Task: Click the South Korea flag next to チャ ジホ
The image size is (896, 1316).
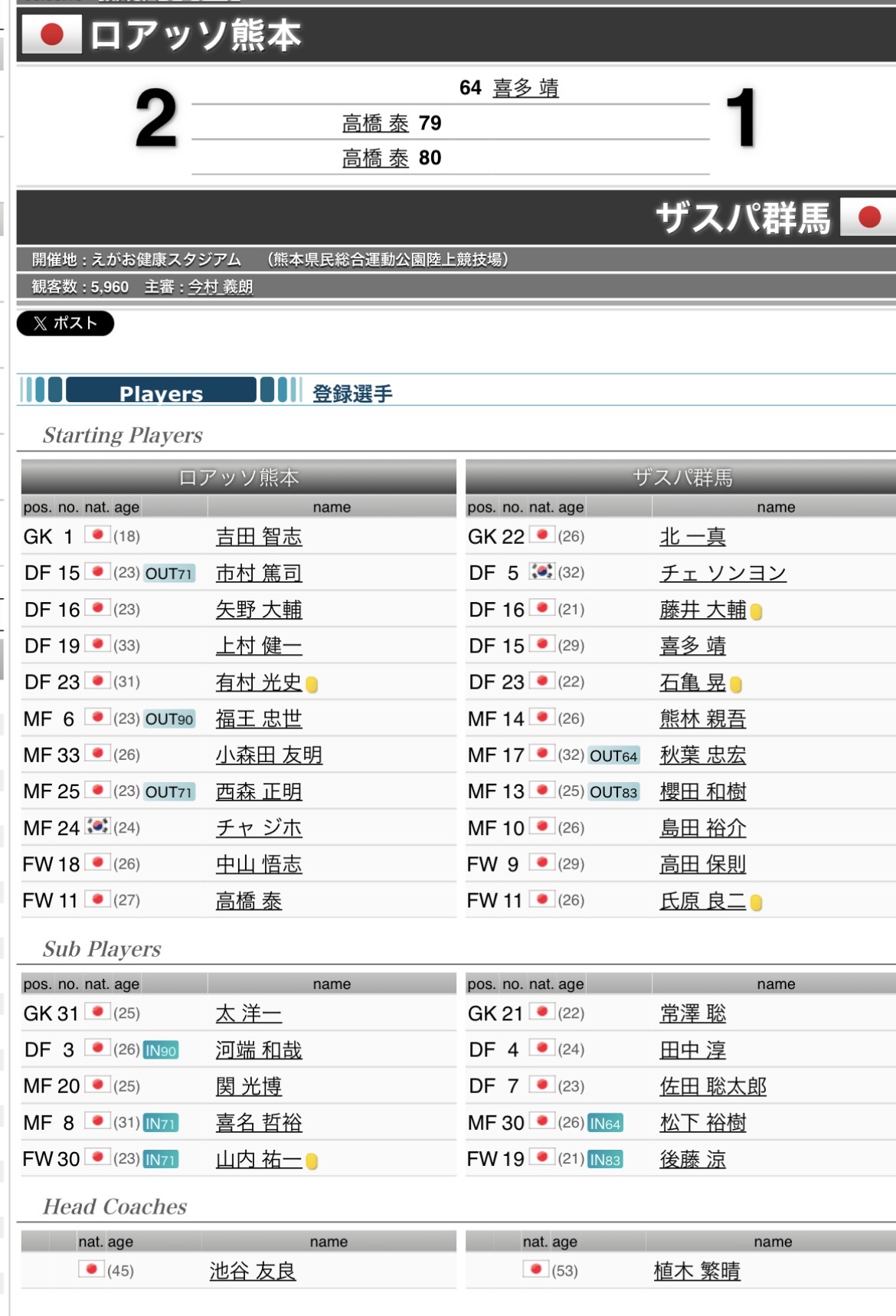Action: [x=97, y=827]
